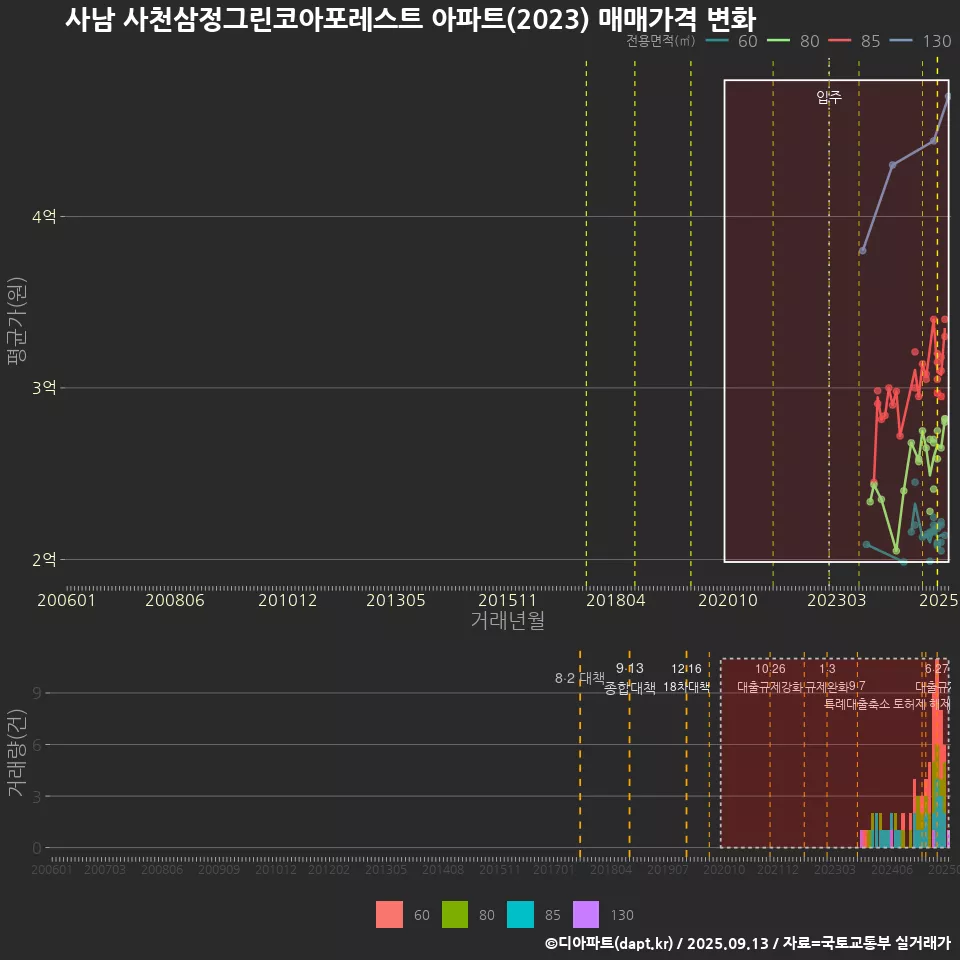The image size is (960, 960).
Task: Click '200806' on the price chart x-axis
Action: 174,600
